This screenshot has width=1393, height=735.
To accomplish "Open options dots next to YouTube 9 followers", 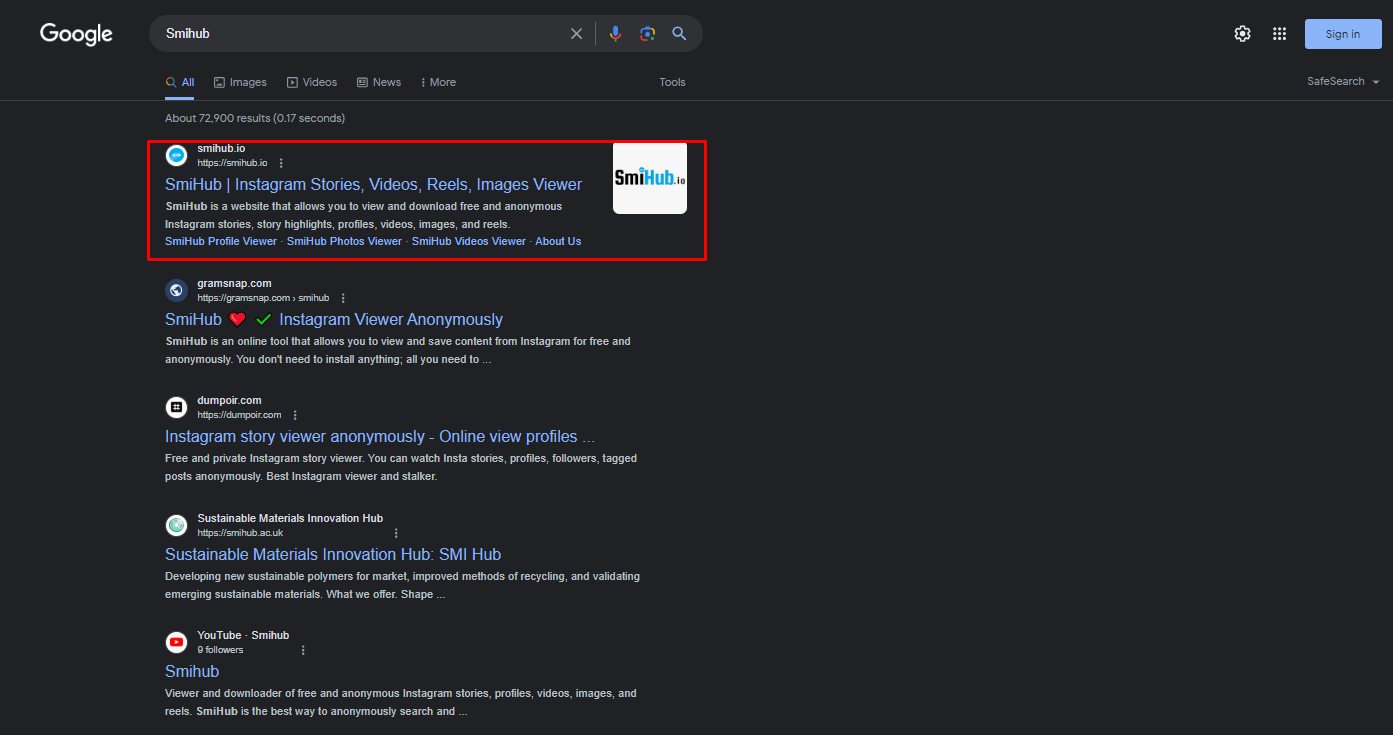I will click(303, 650).
